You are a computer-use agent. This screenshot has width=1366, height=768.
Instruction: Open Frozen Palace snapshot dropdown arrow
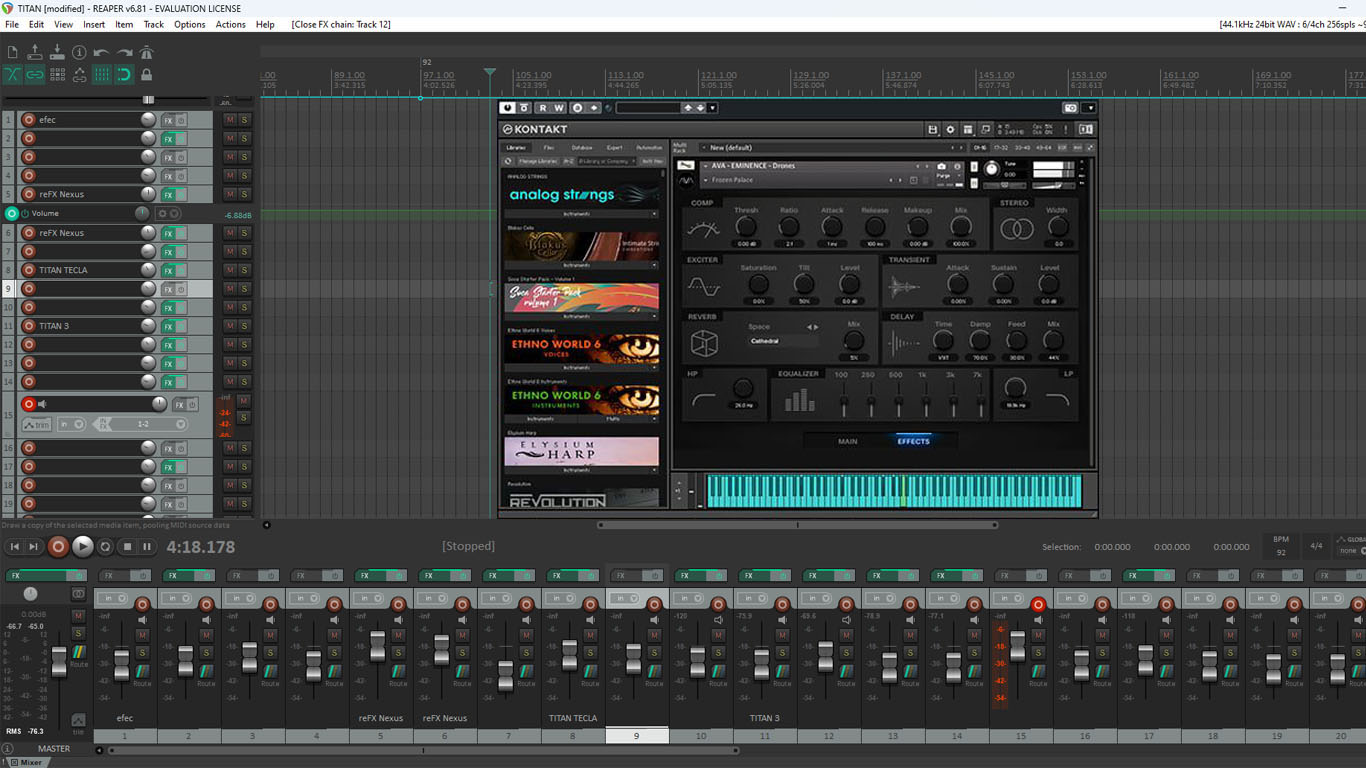(x=706, y=181)
